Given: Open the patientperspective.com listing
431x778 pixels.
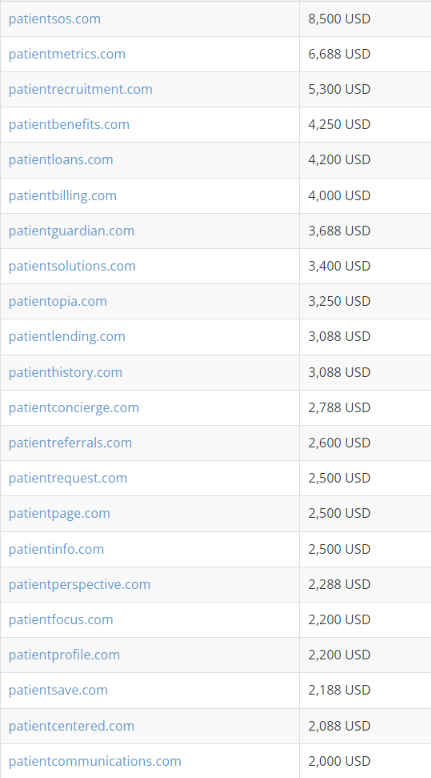Looking at the screenshot, I should tap(79, 585).
